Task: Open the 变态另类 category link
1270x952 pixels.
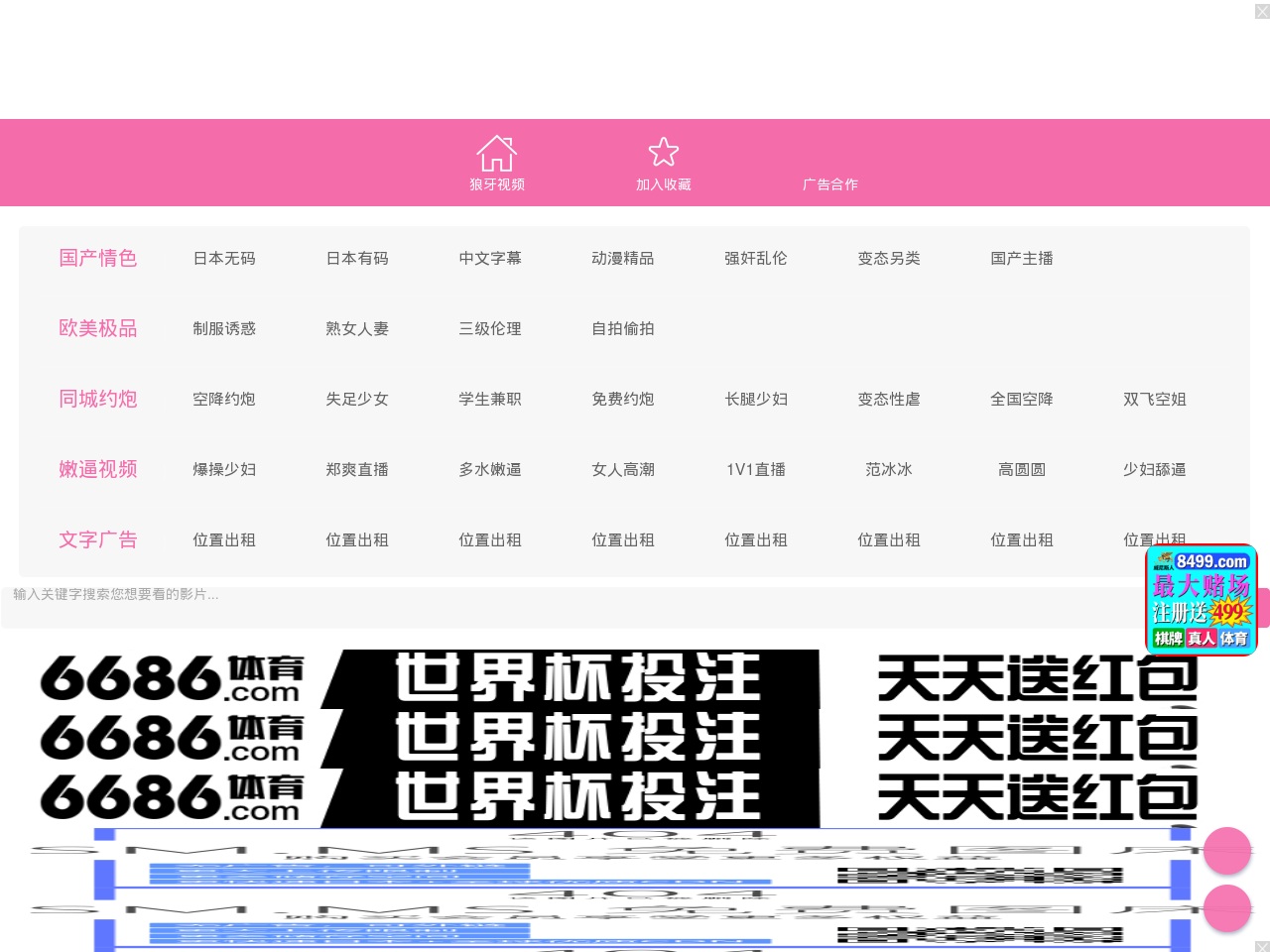Action: pos(889,258)
